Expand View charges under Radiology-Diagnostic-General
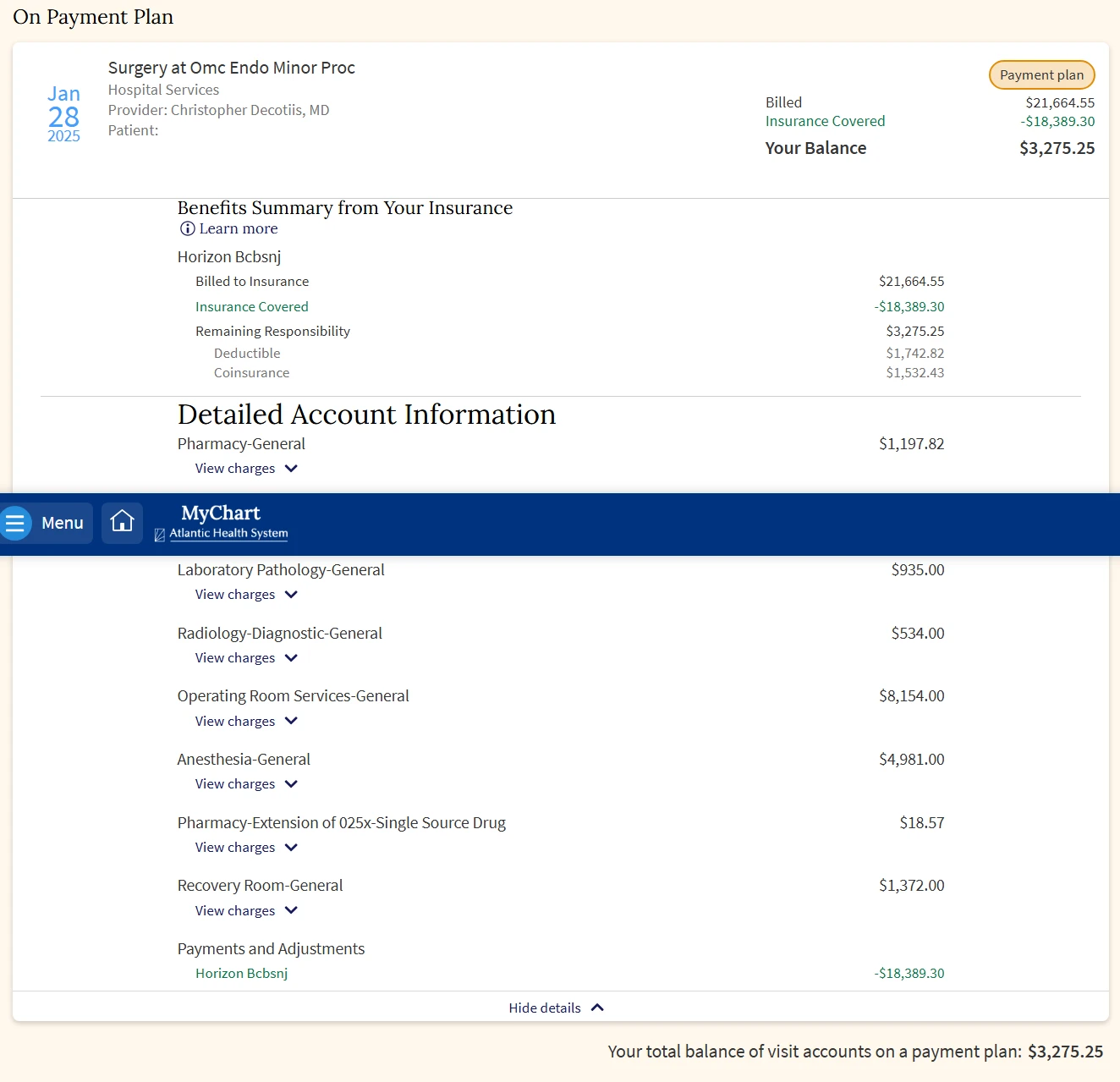The height and width of the screenshot is (1082, 1120). click(x=246, y=658)
